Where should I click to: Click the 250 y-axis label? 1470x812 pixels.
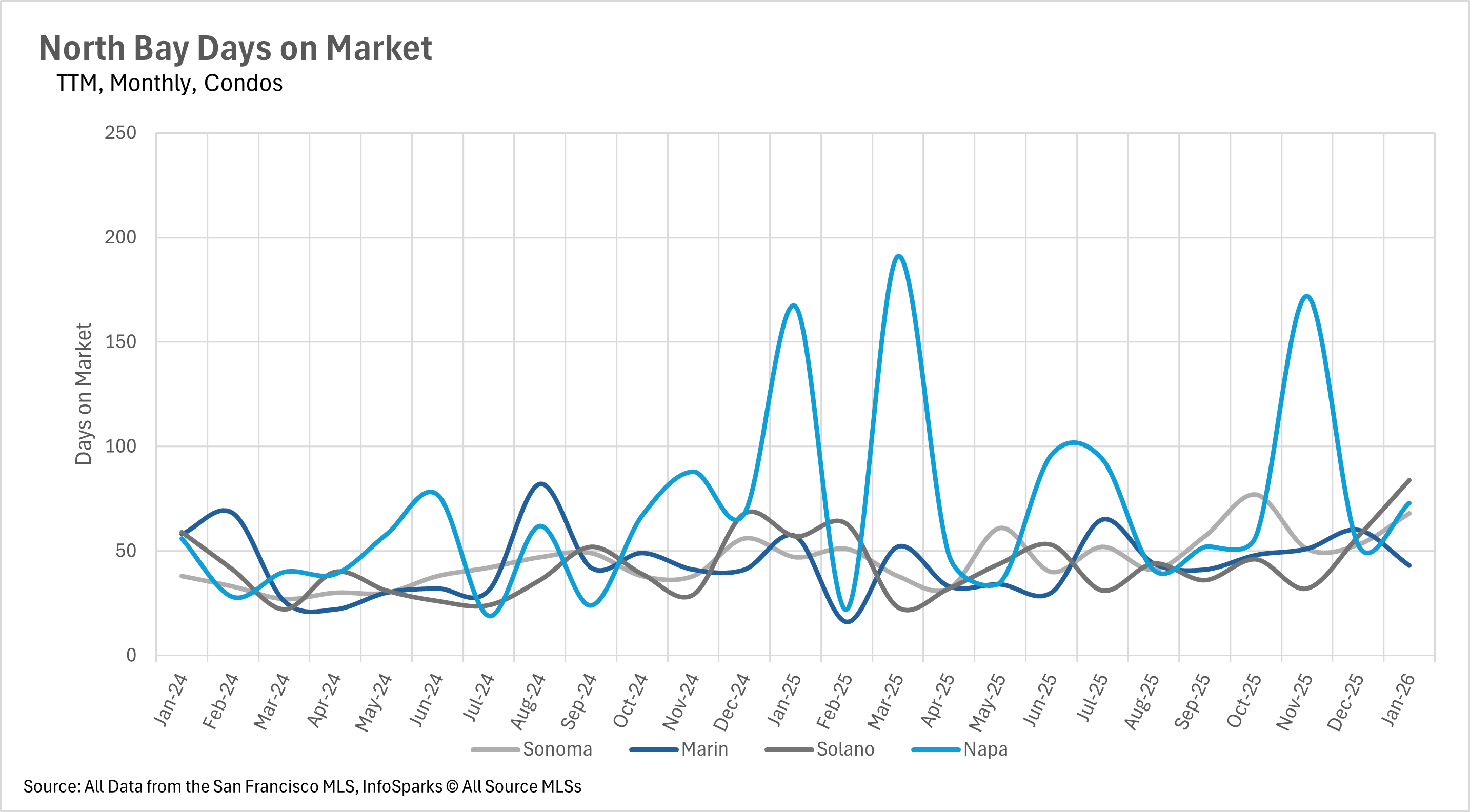pos(120,133)
